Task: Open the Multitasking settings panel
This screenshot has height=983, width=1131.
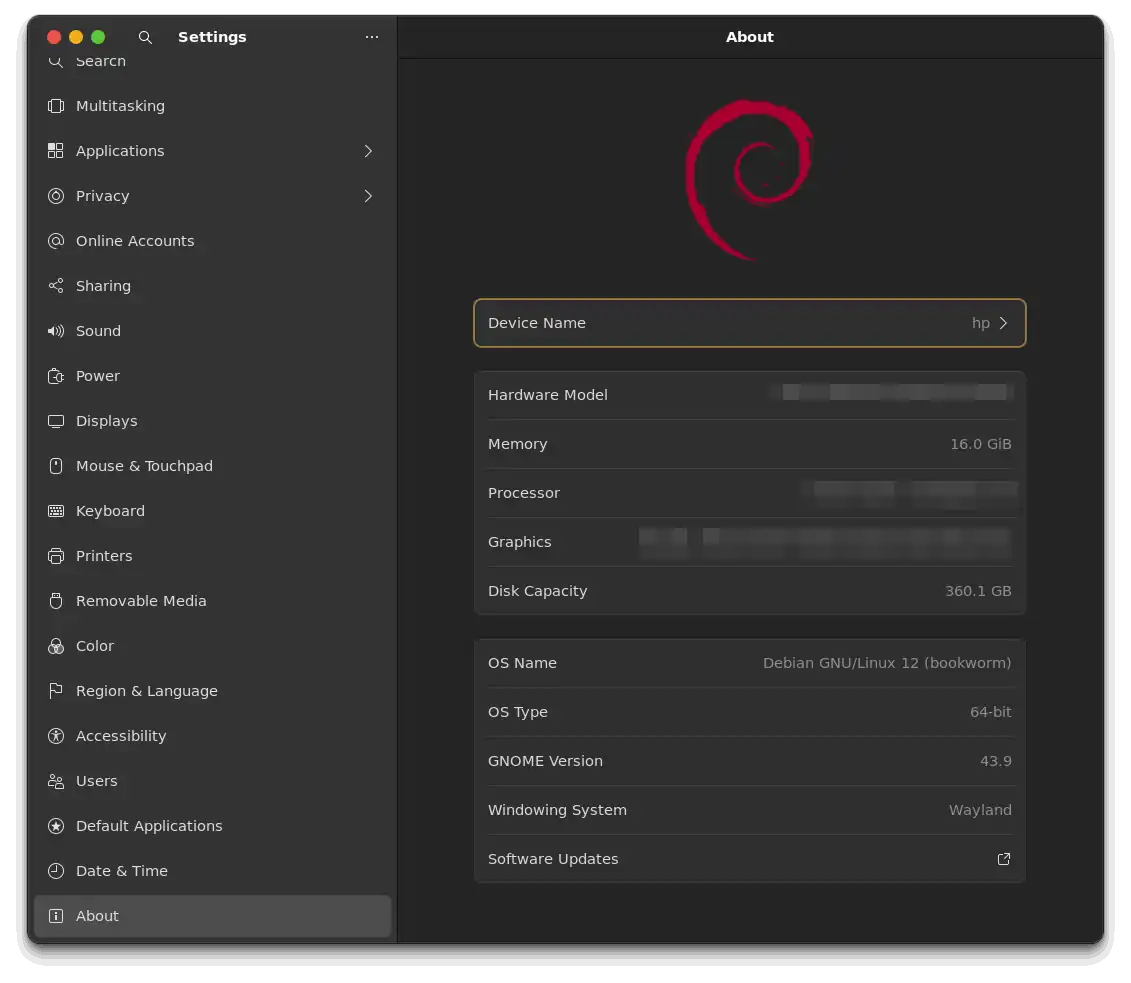Action: point(212,106)
